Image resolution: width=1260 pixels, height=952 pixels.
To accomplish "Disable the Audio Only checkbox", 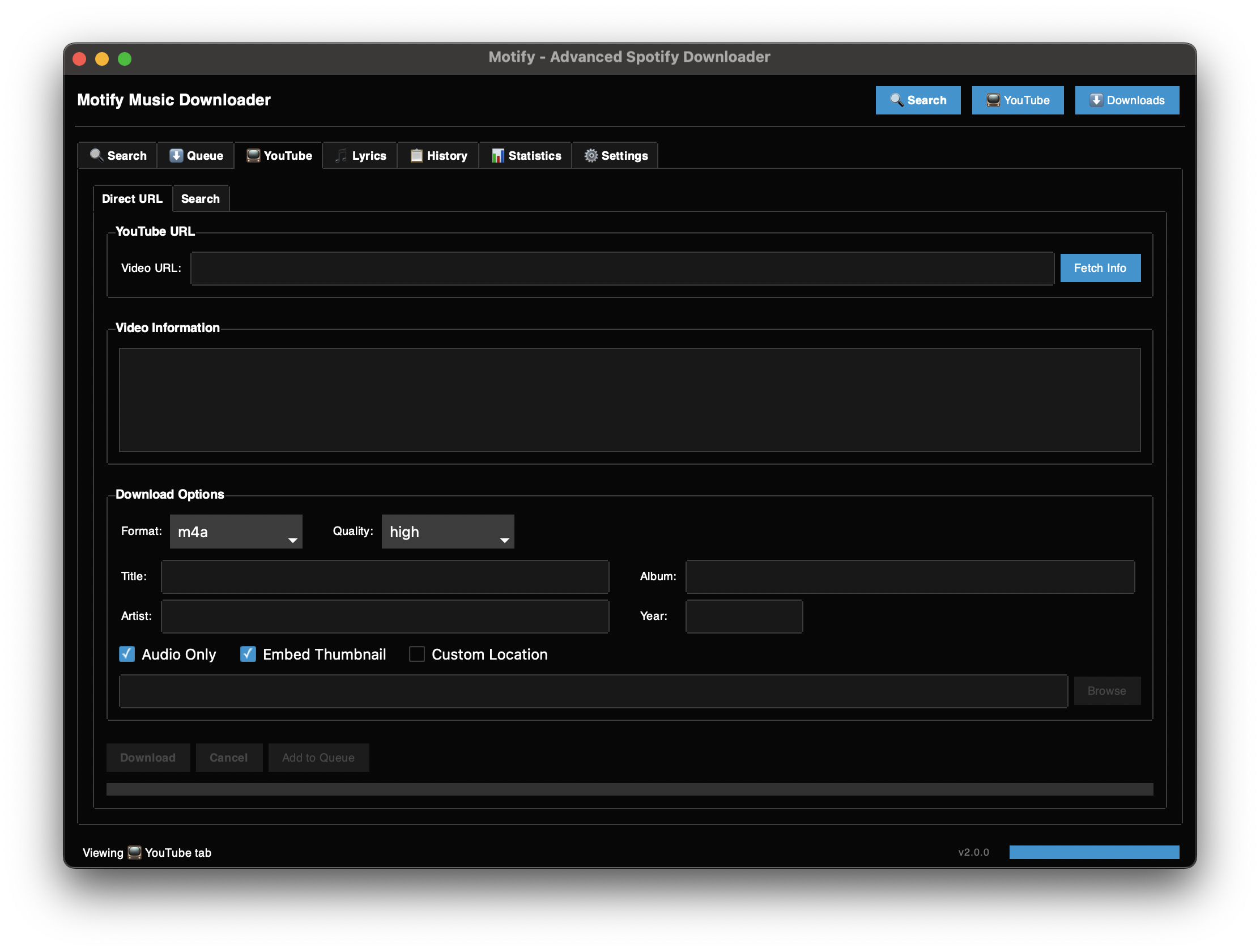I will (x=127, y=654).
